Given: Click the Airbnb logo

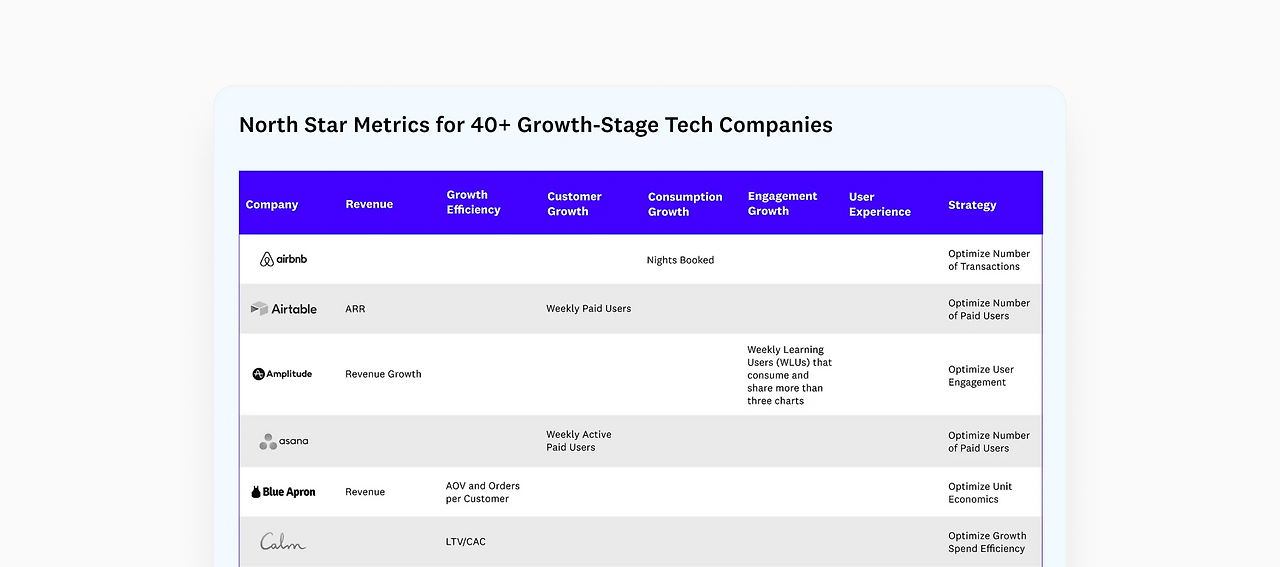Looking at the screenshot, I should tap(283, 260).
